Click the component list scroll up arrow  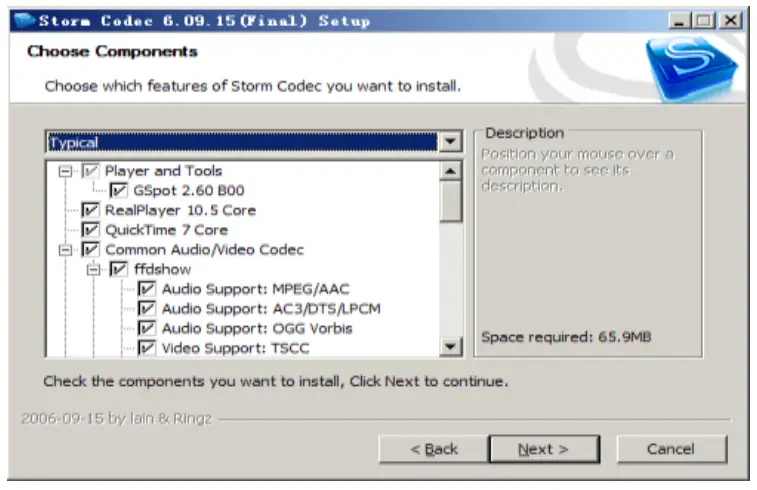click(450, 171)
